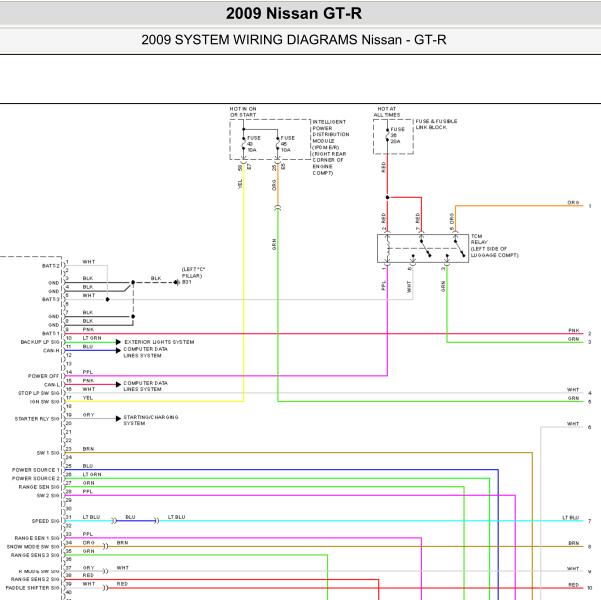
Task: Click the 'FUSE & FUSIBLE LINK BLOCK' label
Action: (x=436, y=124)
